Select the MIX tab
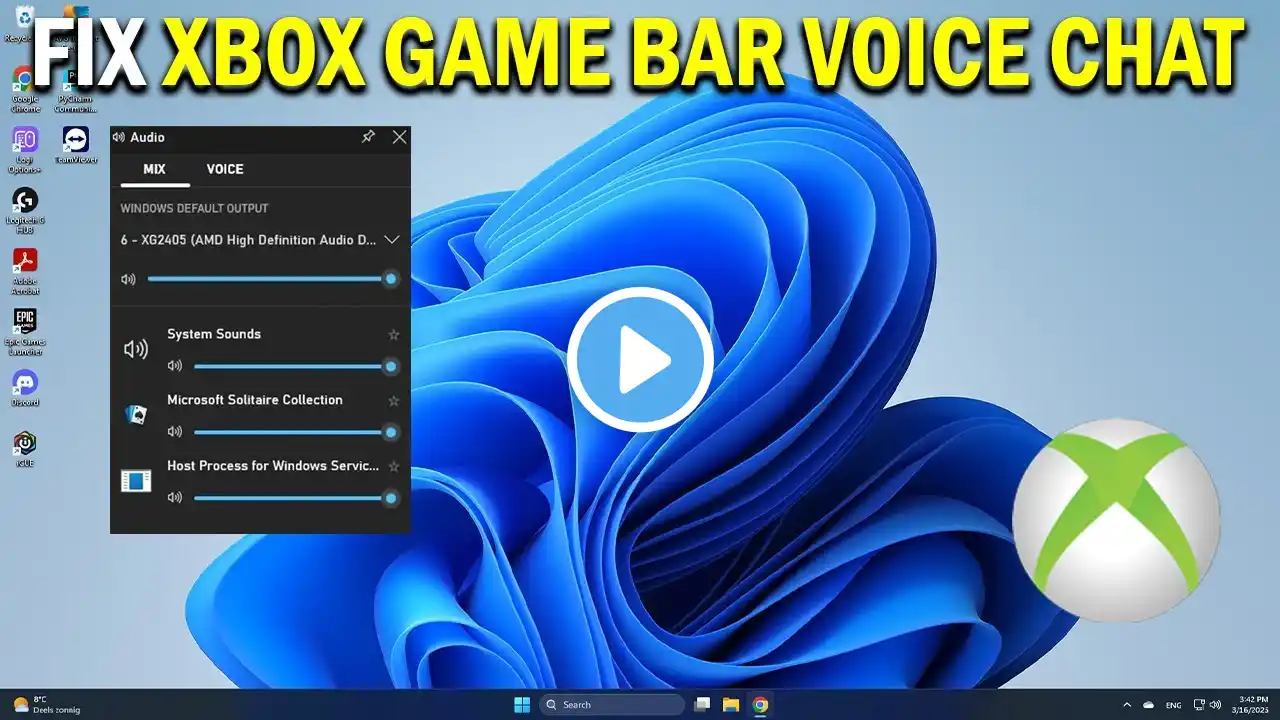The width and height of the screenshot is (1280, 720). pos(154,169)
